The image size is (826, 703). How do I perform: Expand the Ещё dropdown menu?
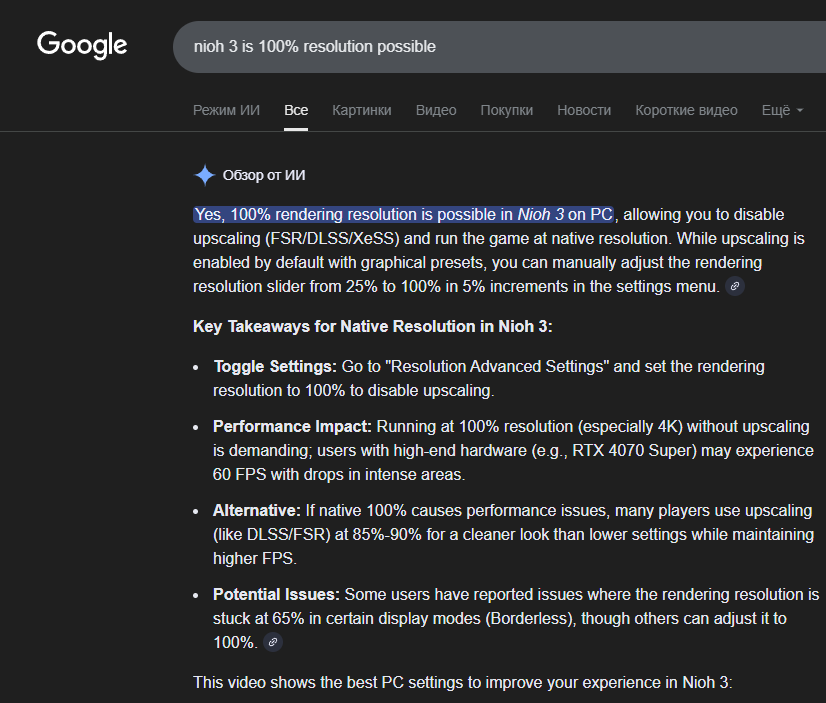point(782,110)
